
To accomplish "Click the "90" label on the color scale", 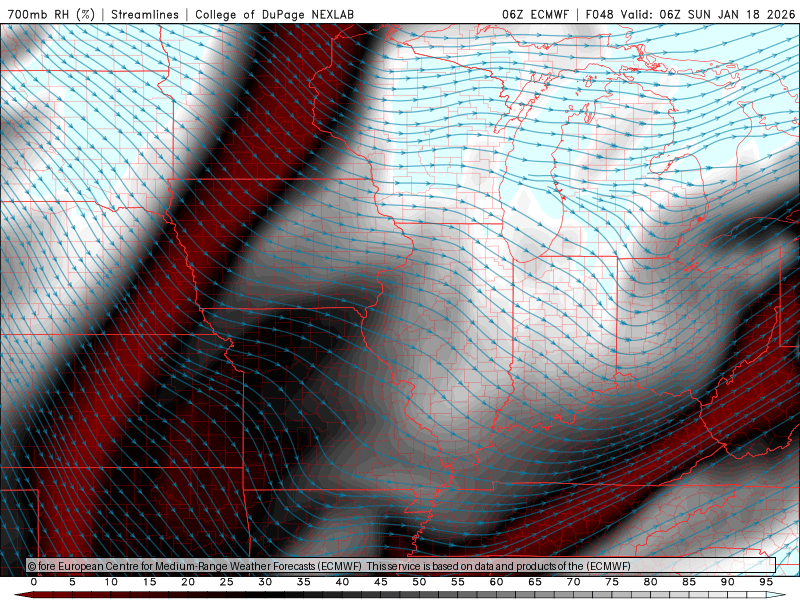I will 728,582.
